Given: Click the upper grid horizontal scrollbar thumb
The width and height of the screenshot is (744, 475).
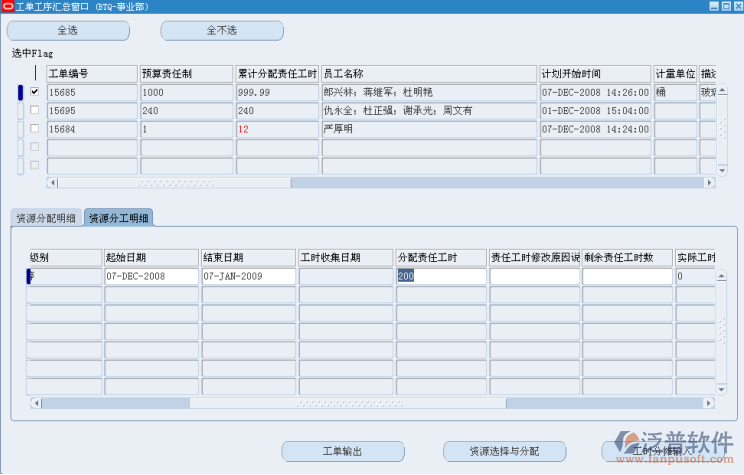Looking at the screenshot, I should point(175,183).
